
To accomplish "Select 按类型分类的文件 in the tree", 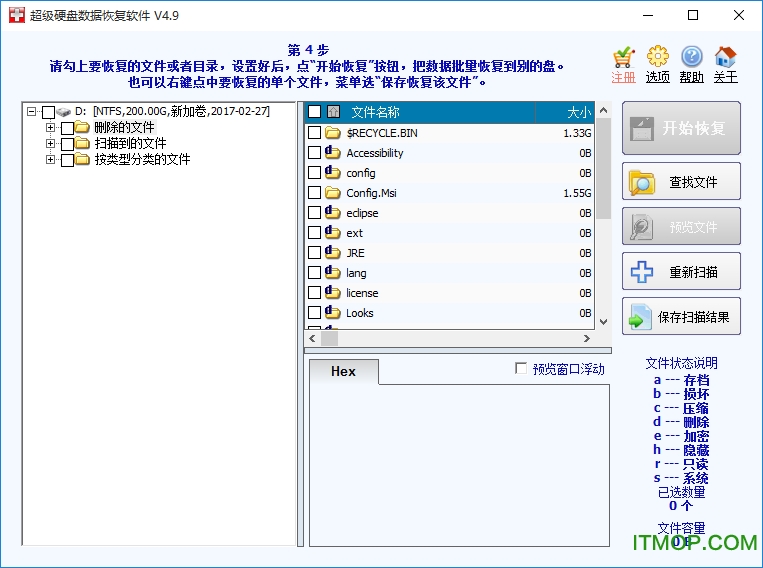I will (142, 160).
